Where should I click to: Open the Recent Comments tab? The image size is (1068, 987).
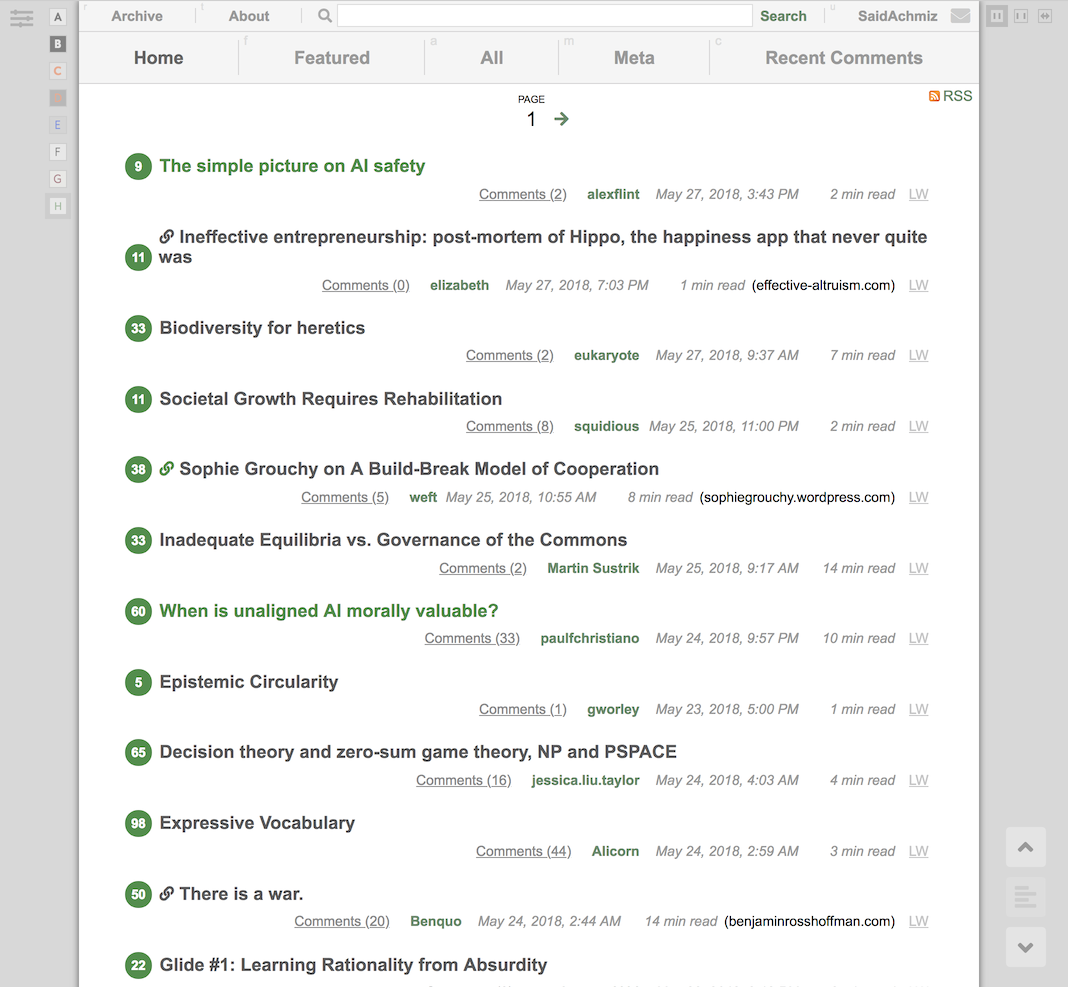[843, 58]
